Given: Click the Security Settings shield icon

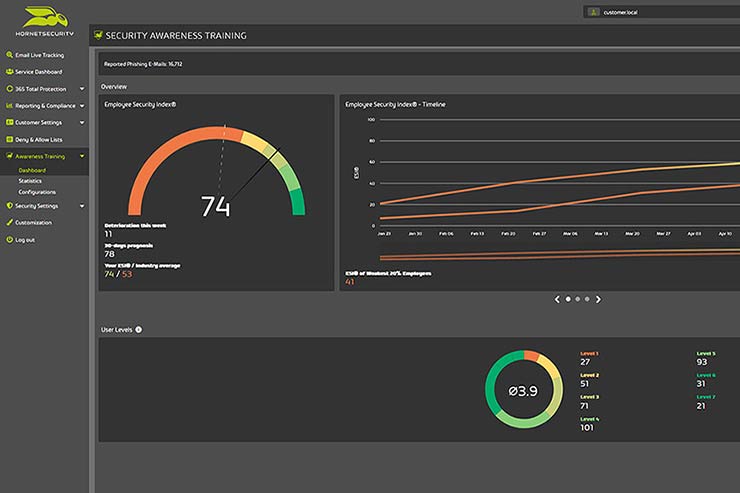Looking at the screenshot, I should pyautogui.click(x=9, y=206).
